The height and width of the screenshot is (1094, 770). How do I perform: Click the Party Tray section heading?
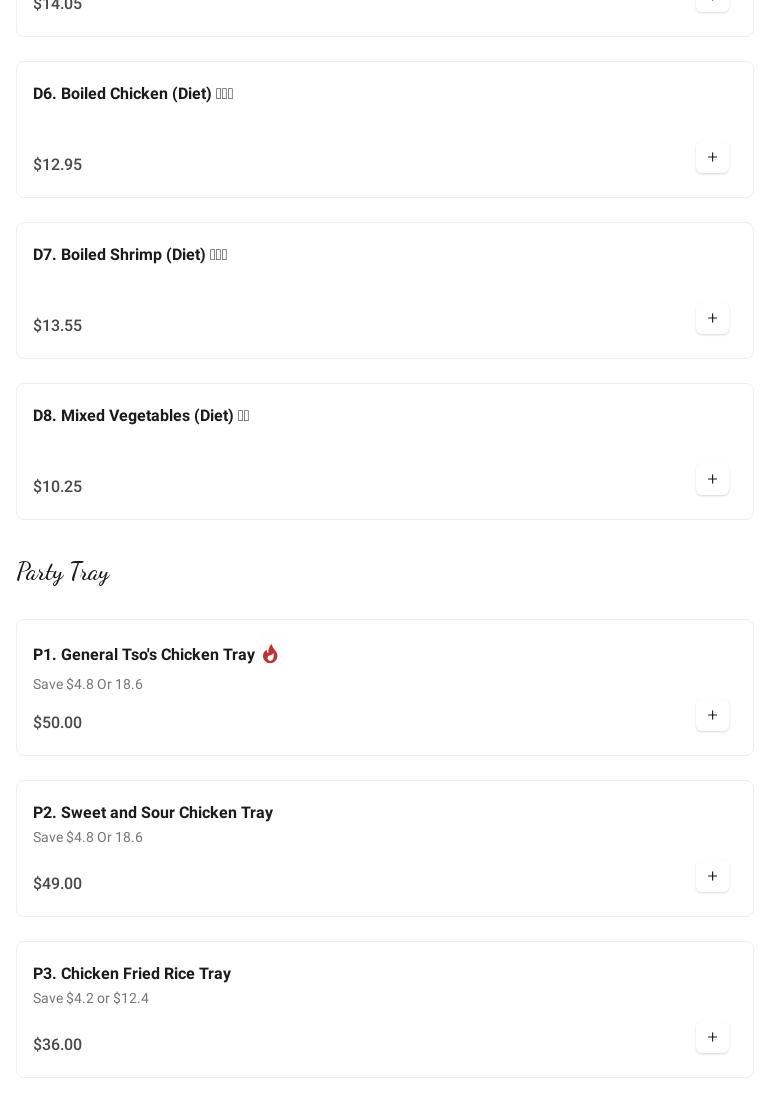click(63, 572)
